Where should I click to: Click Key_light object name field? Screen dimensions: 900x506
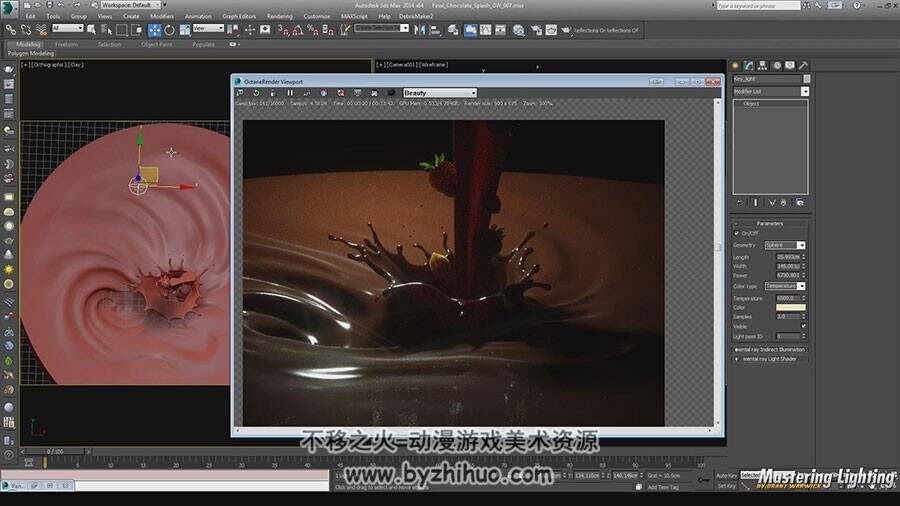pos(767,79)
